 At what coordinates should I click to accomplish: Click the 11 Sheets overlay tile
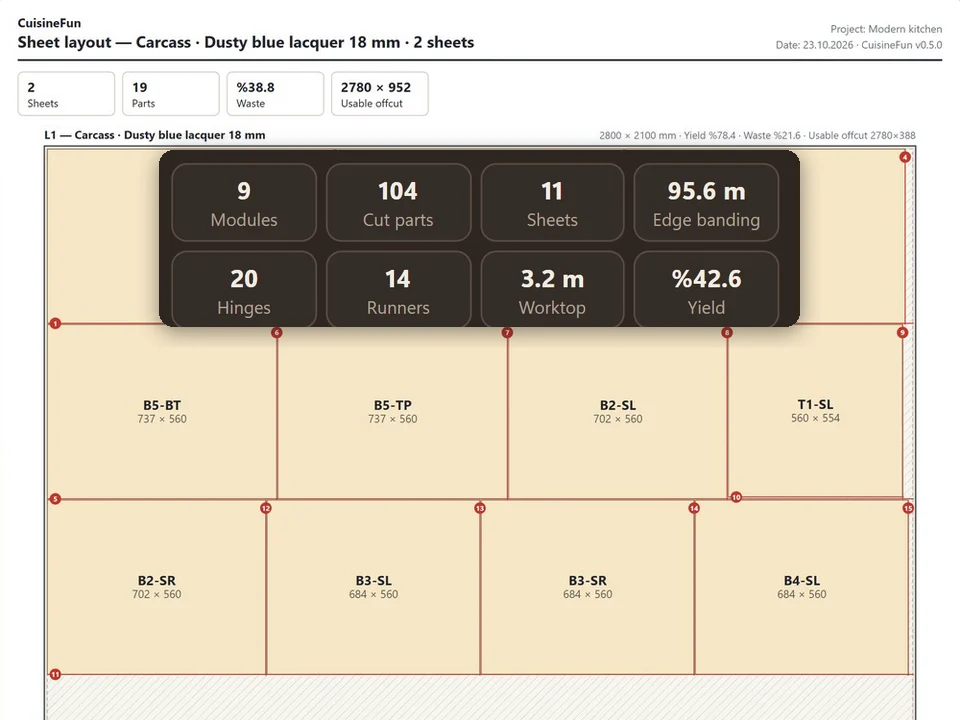552,203
